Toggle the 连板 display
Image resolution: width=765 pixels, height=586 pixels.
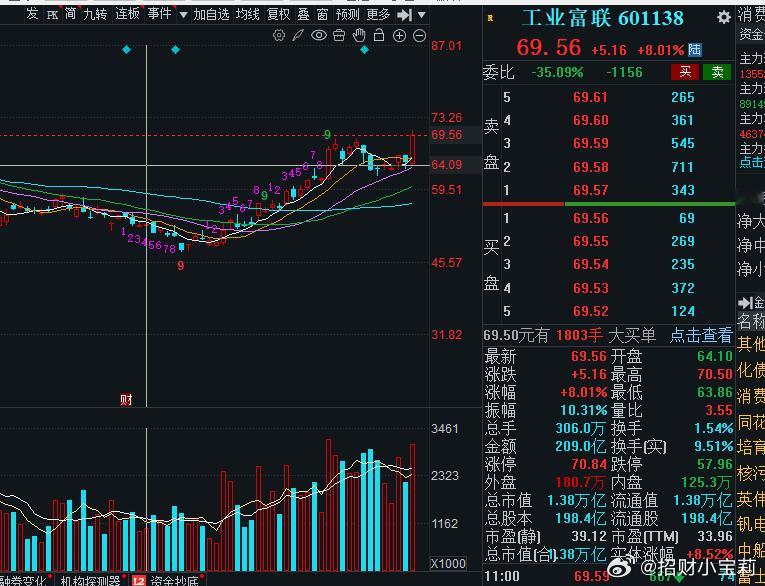(127, 14)
